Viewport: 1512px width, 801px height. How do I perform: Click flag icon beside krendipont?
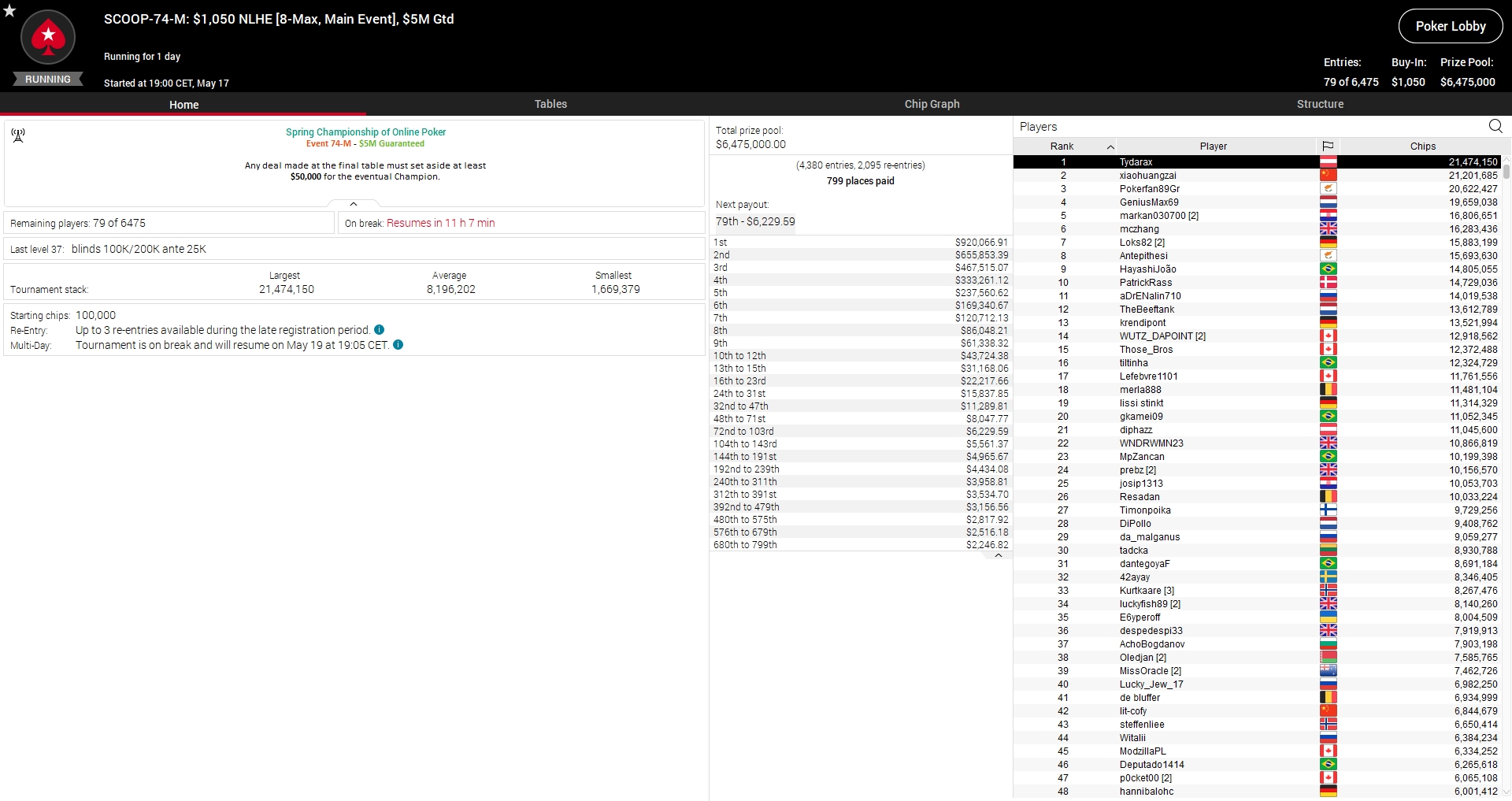pyautogui.click(x=1329, y=323)
